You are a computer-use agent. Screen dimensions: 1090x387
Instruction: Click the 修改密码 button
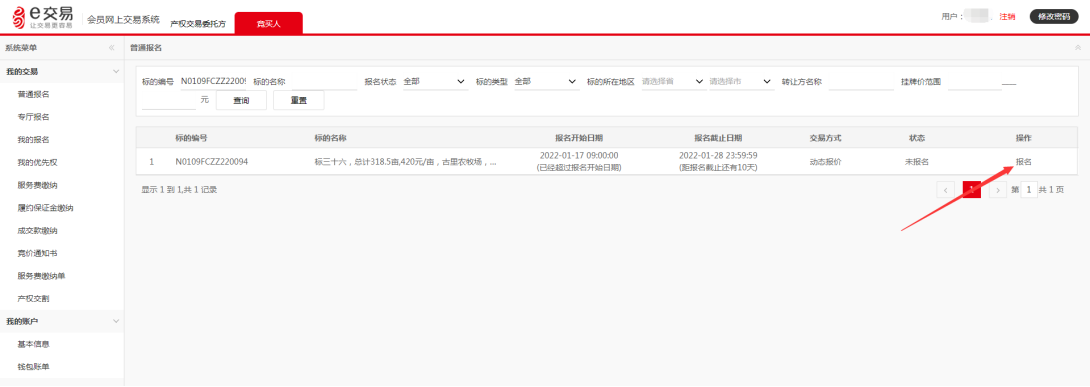[x=1054, y=17]
